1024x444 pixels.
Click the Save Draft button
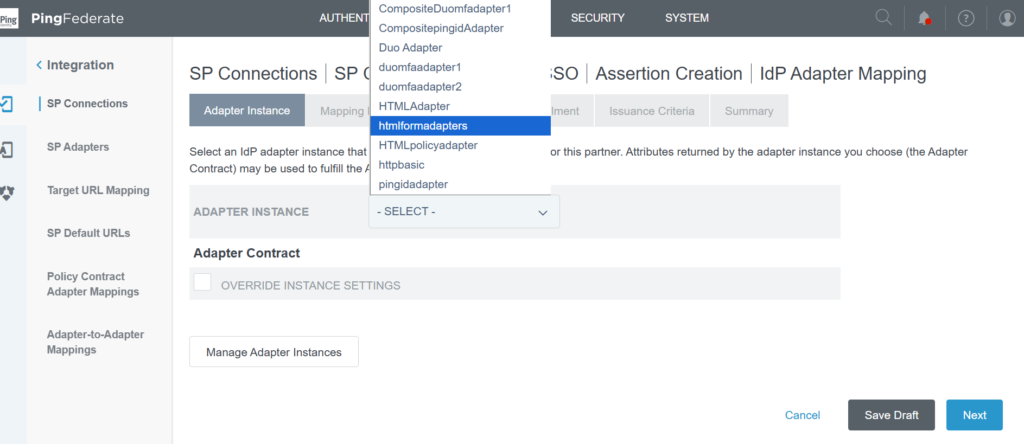[891, 415]
